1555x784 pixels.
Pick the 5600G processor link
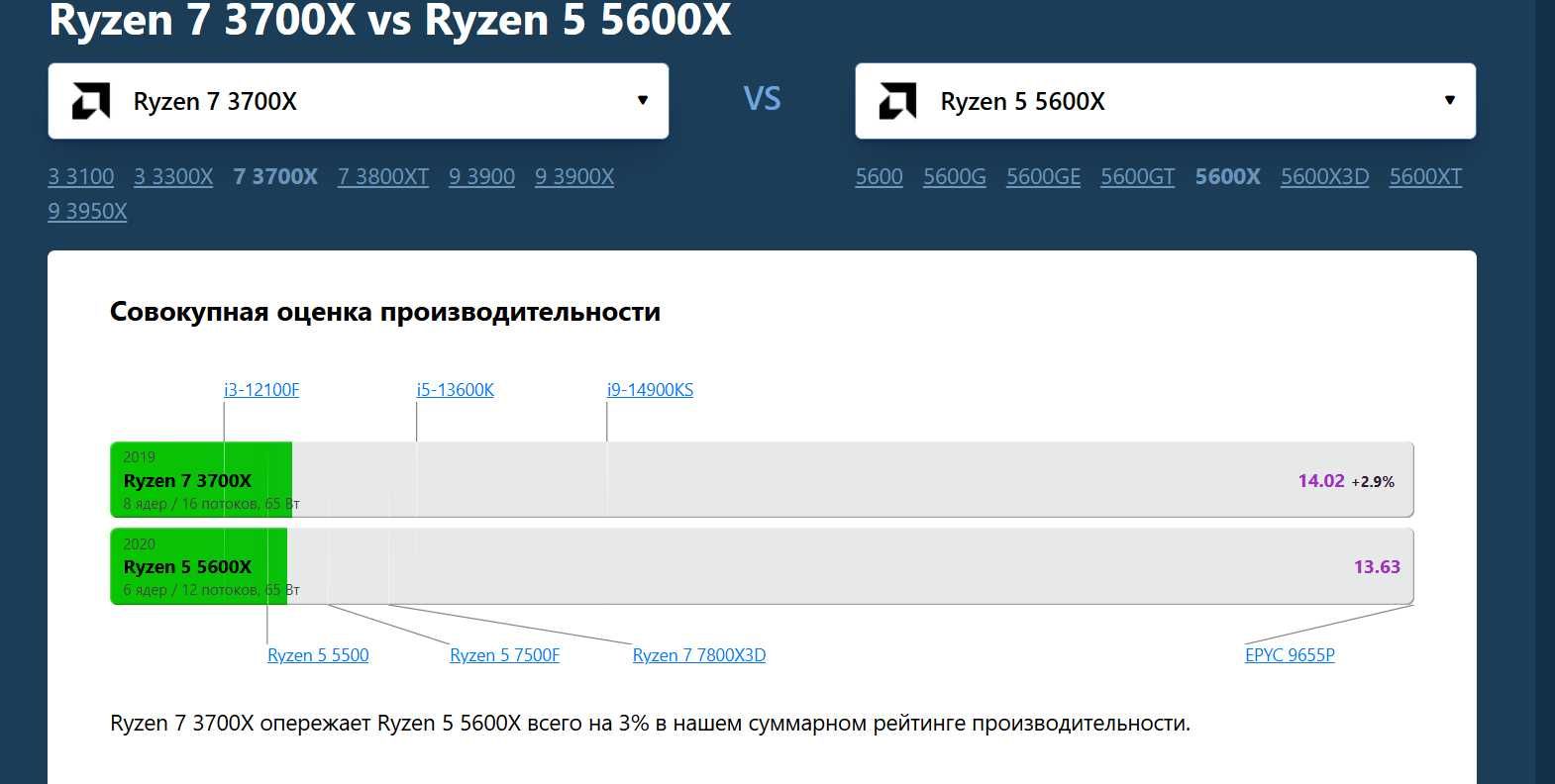[955, 176]
